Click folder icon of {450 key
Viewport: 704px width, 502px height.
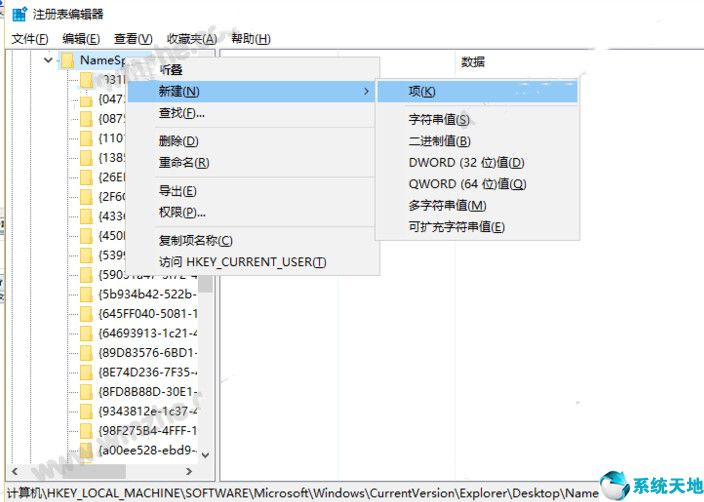86,236
